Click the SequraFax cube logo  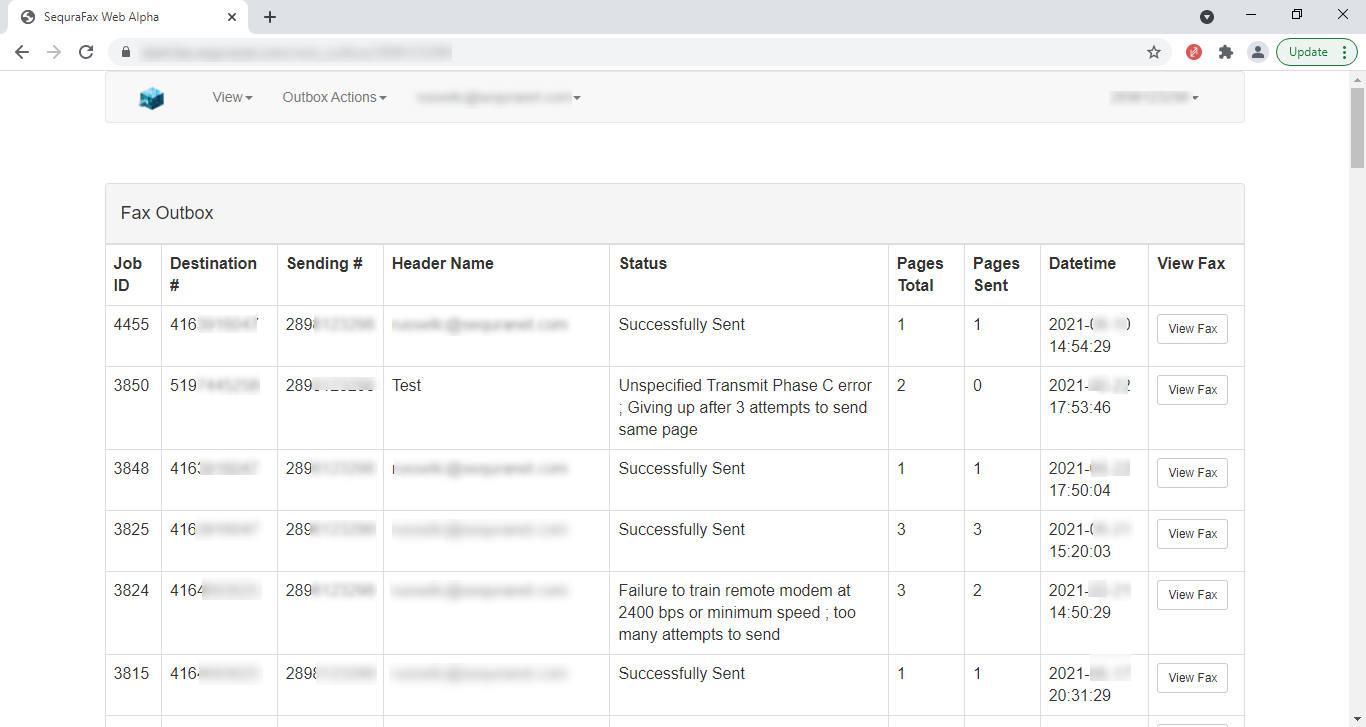pos(151,98)
